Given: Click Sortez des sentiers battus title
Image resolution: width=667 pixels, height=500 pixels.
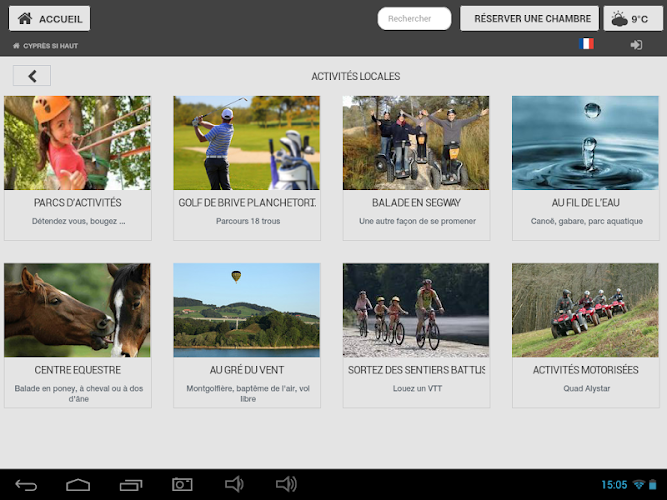Looking at the screenshot, I should (416, 370).
